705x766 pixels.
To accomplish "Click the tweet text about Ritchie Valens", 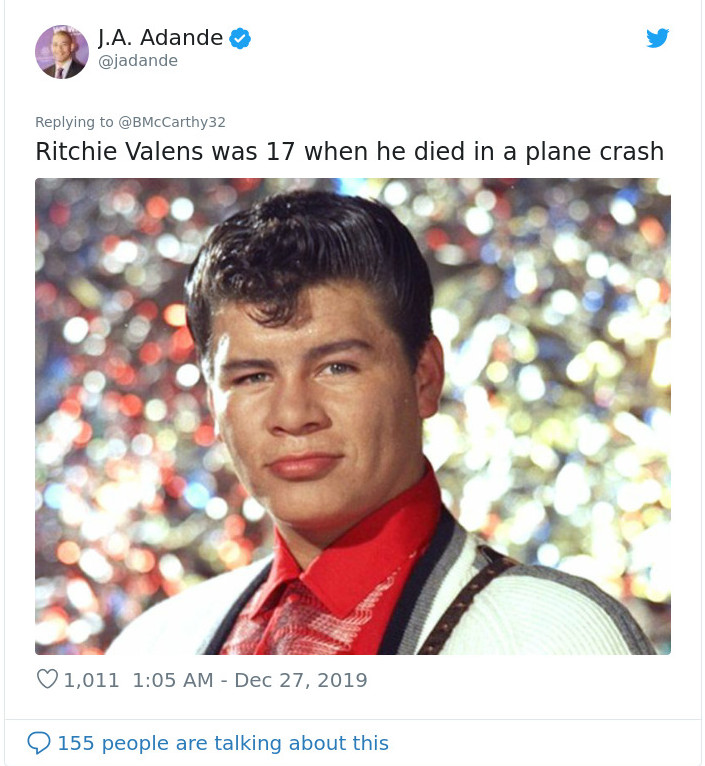I will tap(350, 151).
